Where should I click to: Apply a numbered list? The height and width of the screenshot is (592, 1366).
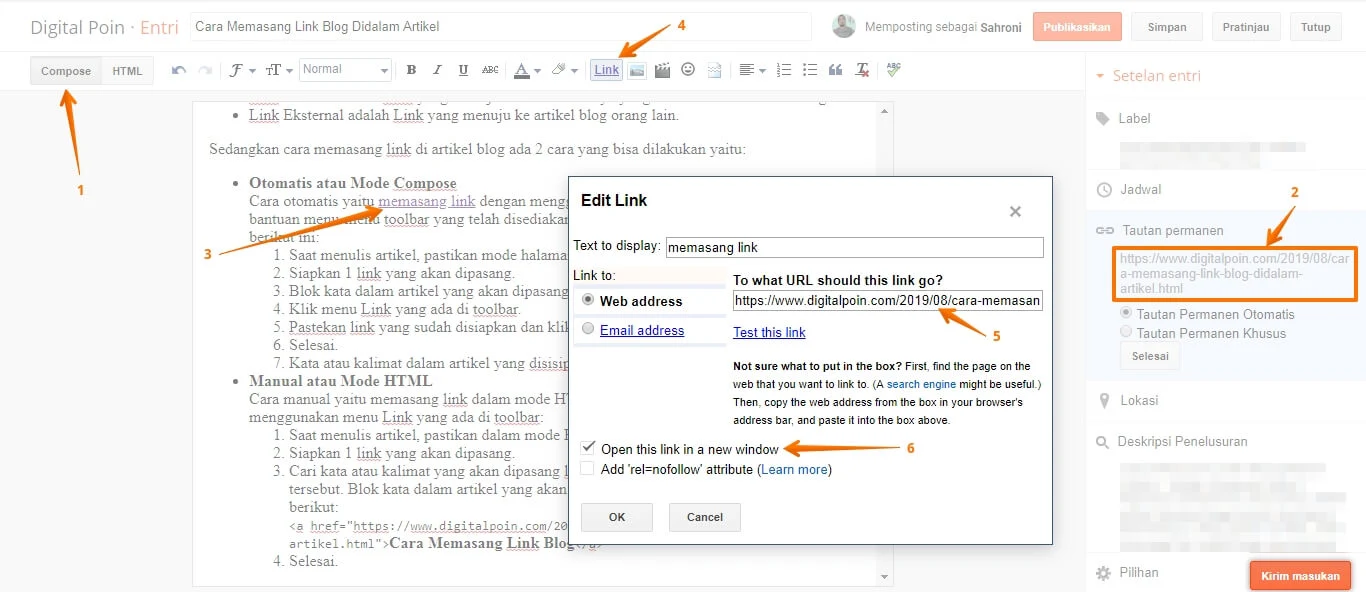click(783, 69)
